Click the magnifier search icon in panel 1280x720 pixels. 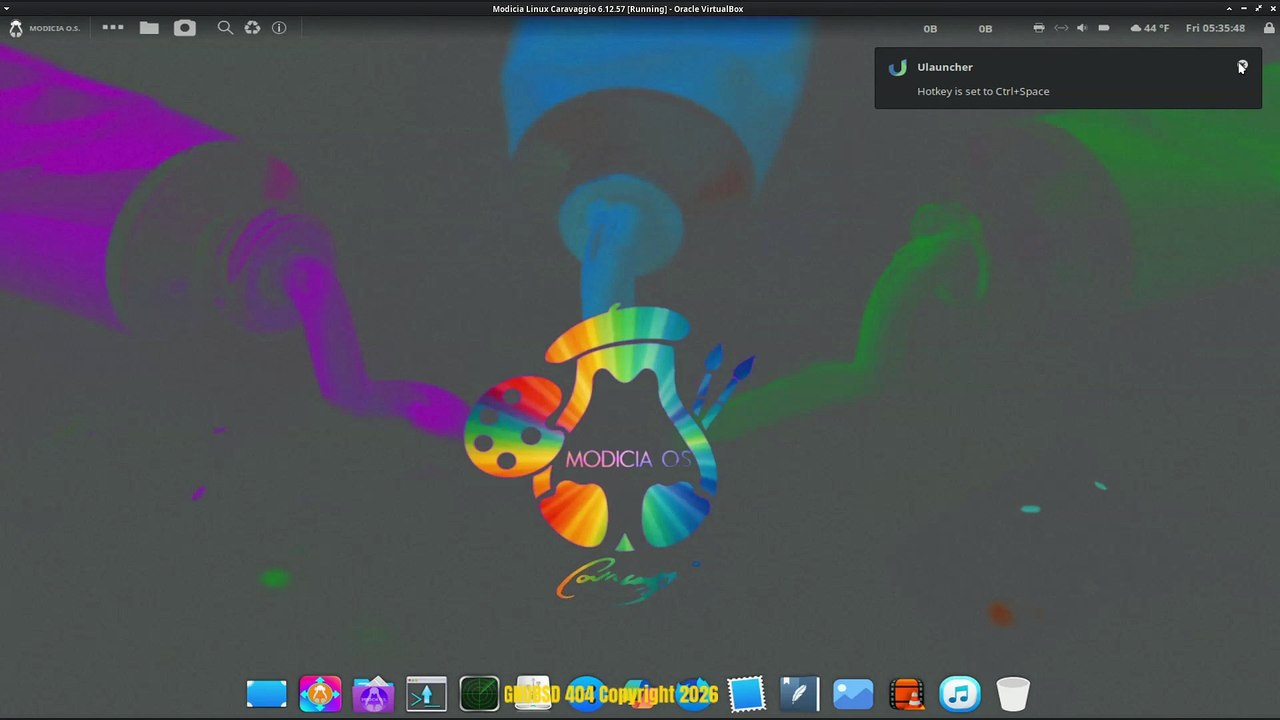pos(225,28)
